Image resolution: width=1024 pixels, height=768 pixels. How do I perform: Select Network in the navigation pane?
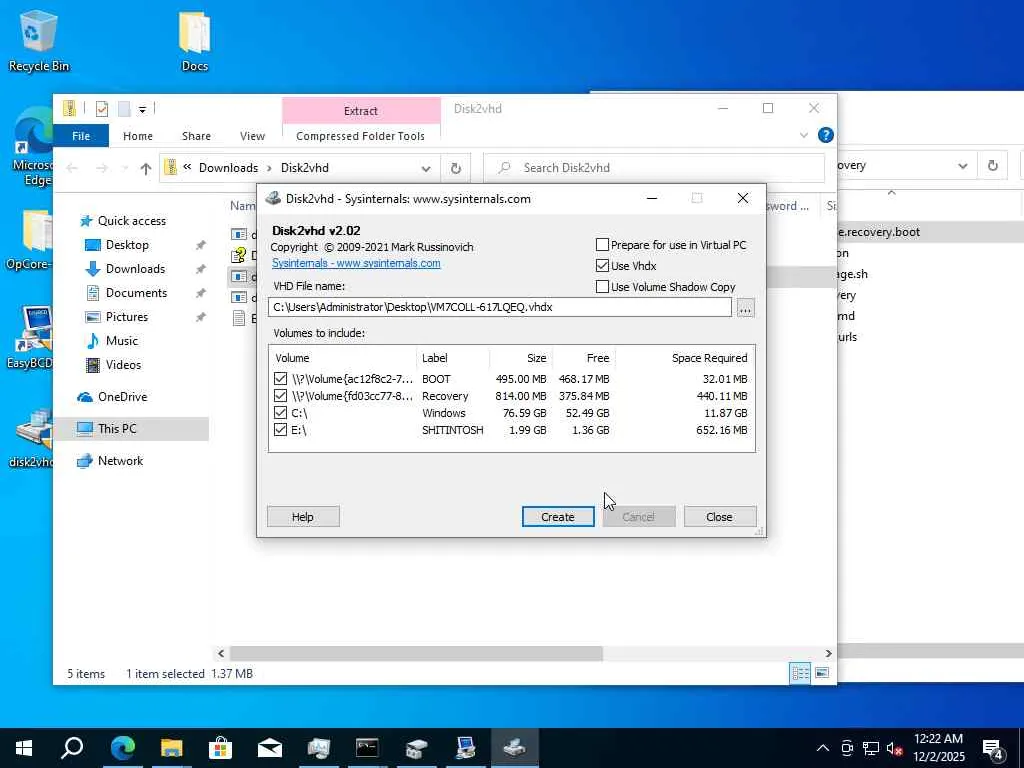click(120, 461)
